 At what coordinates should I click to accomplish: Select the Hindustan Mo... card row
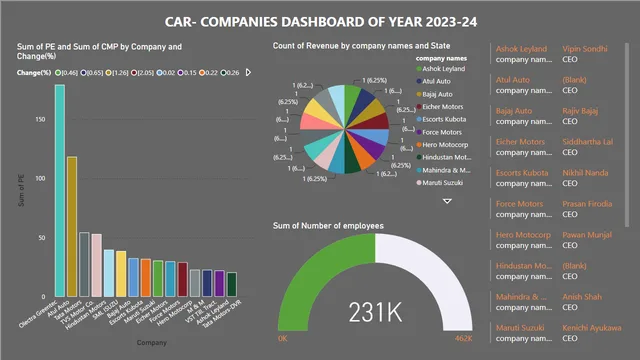[555, 271]
